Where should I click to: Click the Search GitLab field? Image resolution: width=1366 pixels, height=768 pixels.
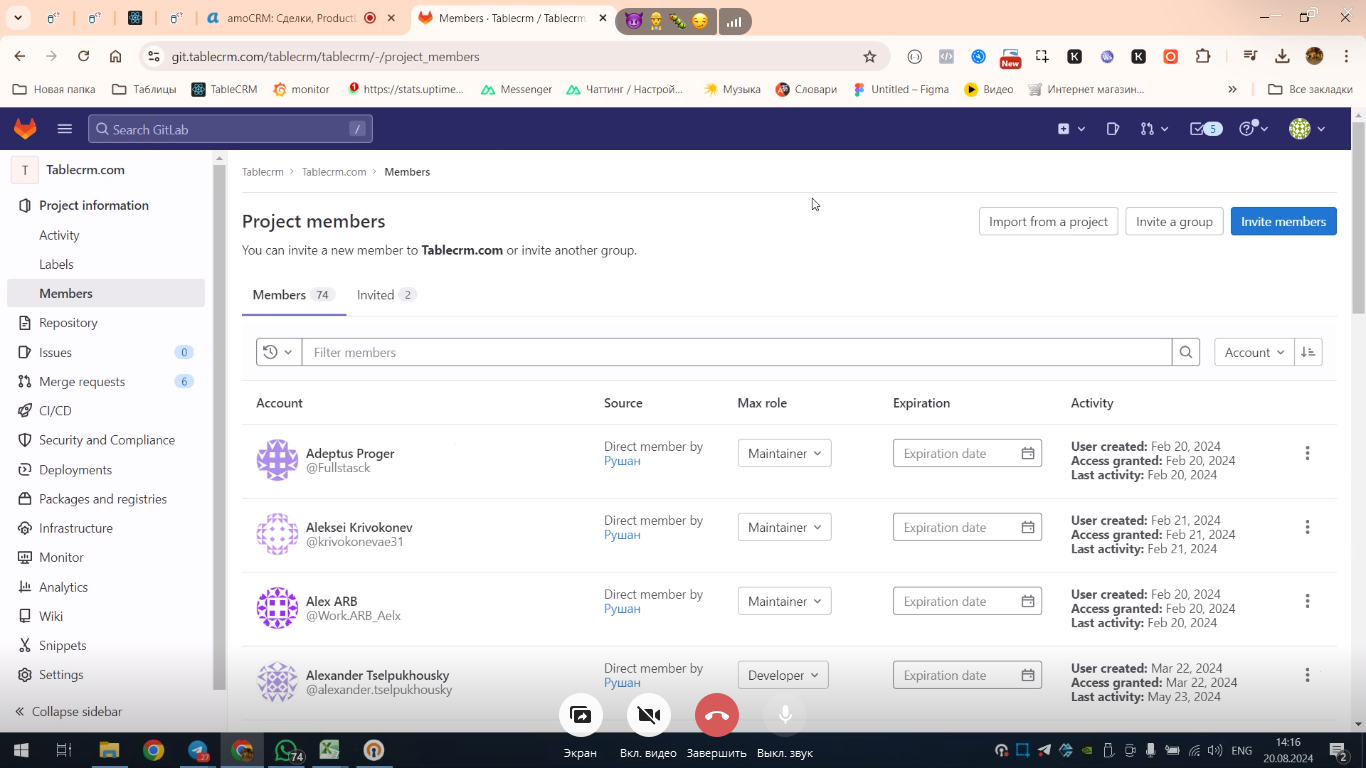(x=230, y=129)
